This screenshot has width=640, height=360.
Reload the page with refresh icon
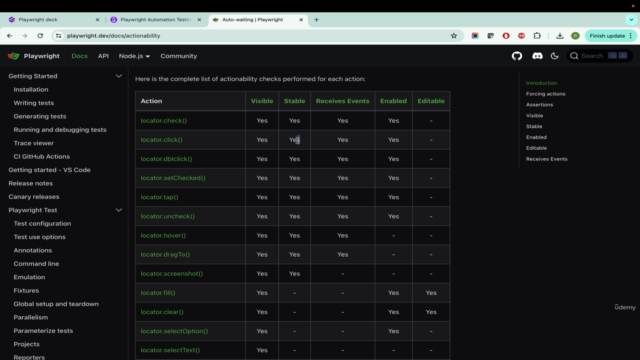coord(40,36)
